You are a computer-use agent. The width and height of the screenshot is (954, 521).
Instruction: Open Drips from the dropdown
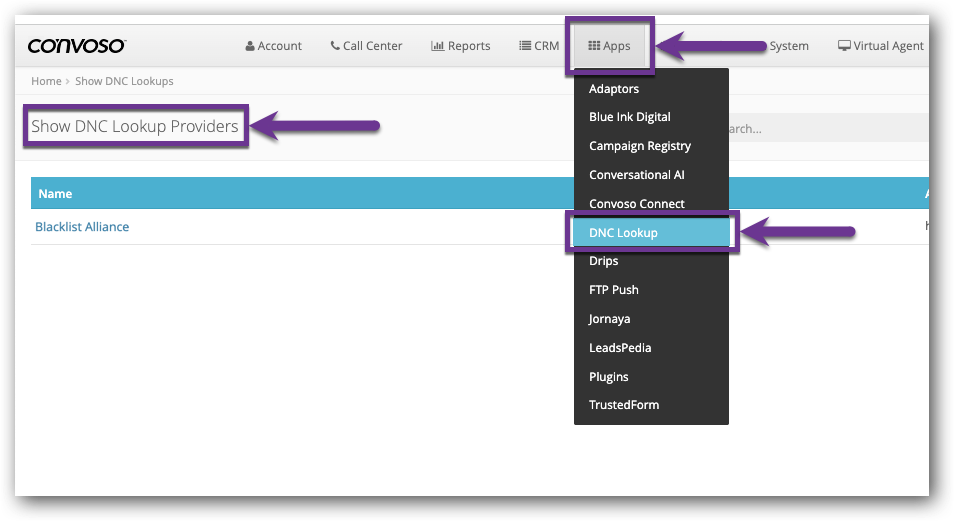click(651, 260)
